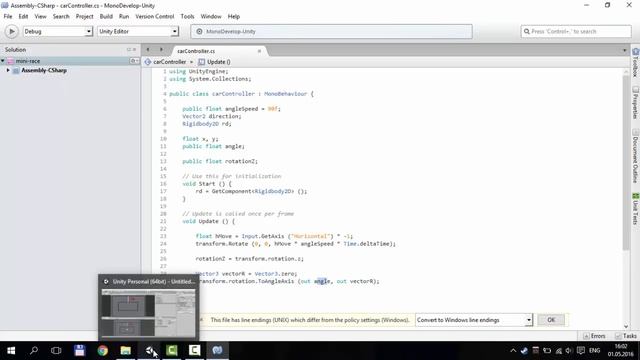Open the Tools menu

tap(187, 16)
